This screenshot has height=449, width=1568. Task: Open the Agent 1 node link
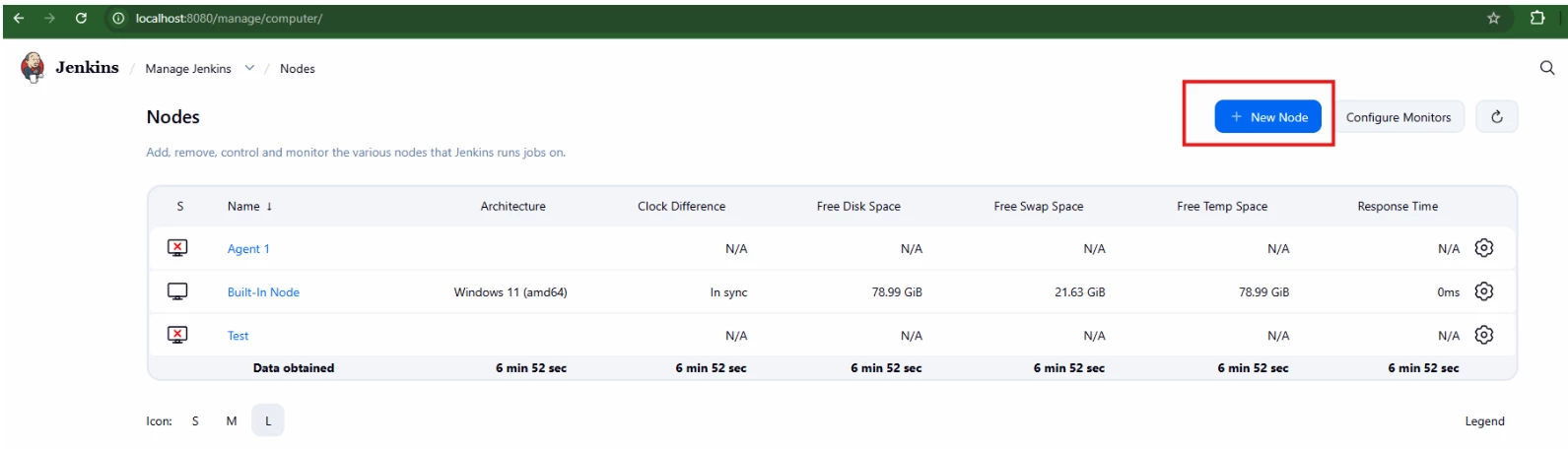tap(248, 249)
